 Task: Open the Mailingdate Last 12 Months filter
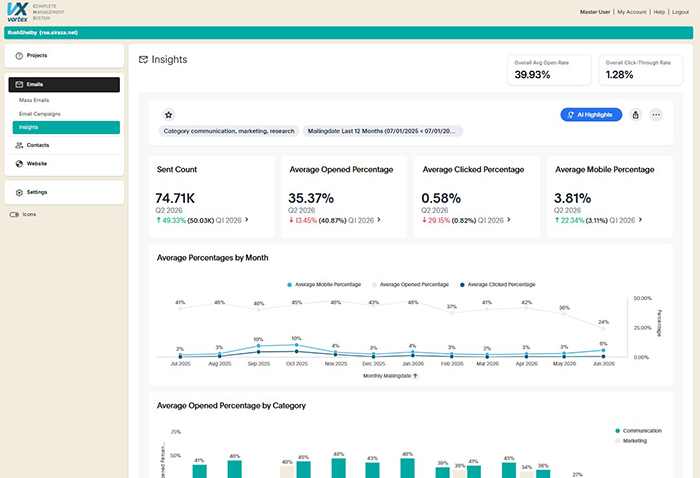(383, 131)
